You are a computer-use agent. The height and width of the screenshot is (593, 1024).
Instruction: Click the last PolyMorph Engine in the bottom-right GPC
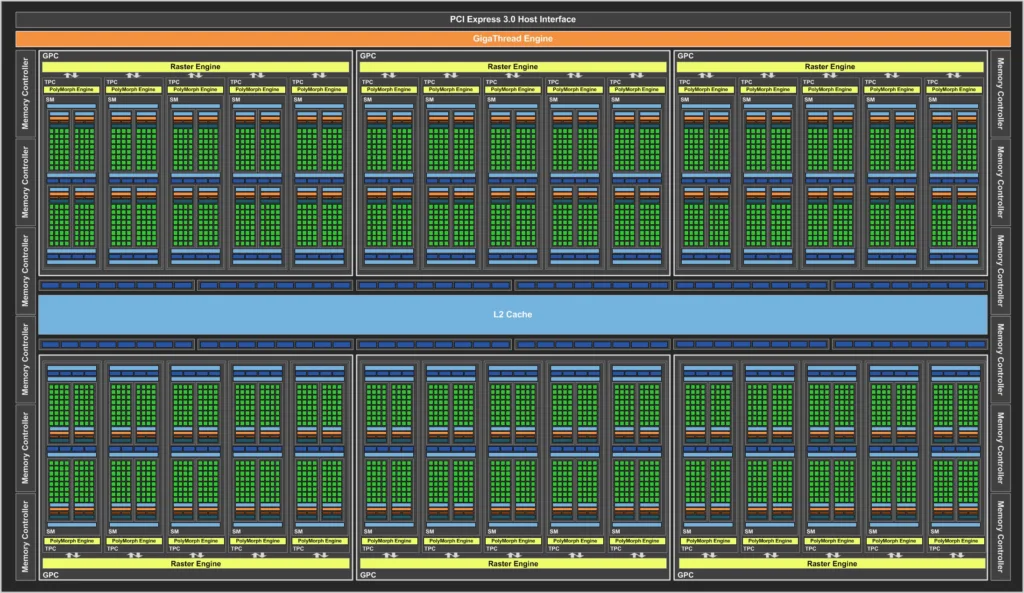pyautogui.click(x=954, y=540)
